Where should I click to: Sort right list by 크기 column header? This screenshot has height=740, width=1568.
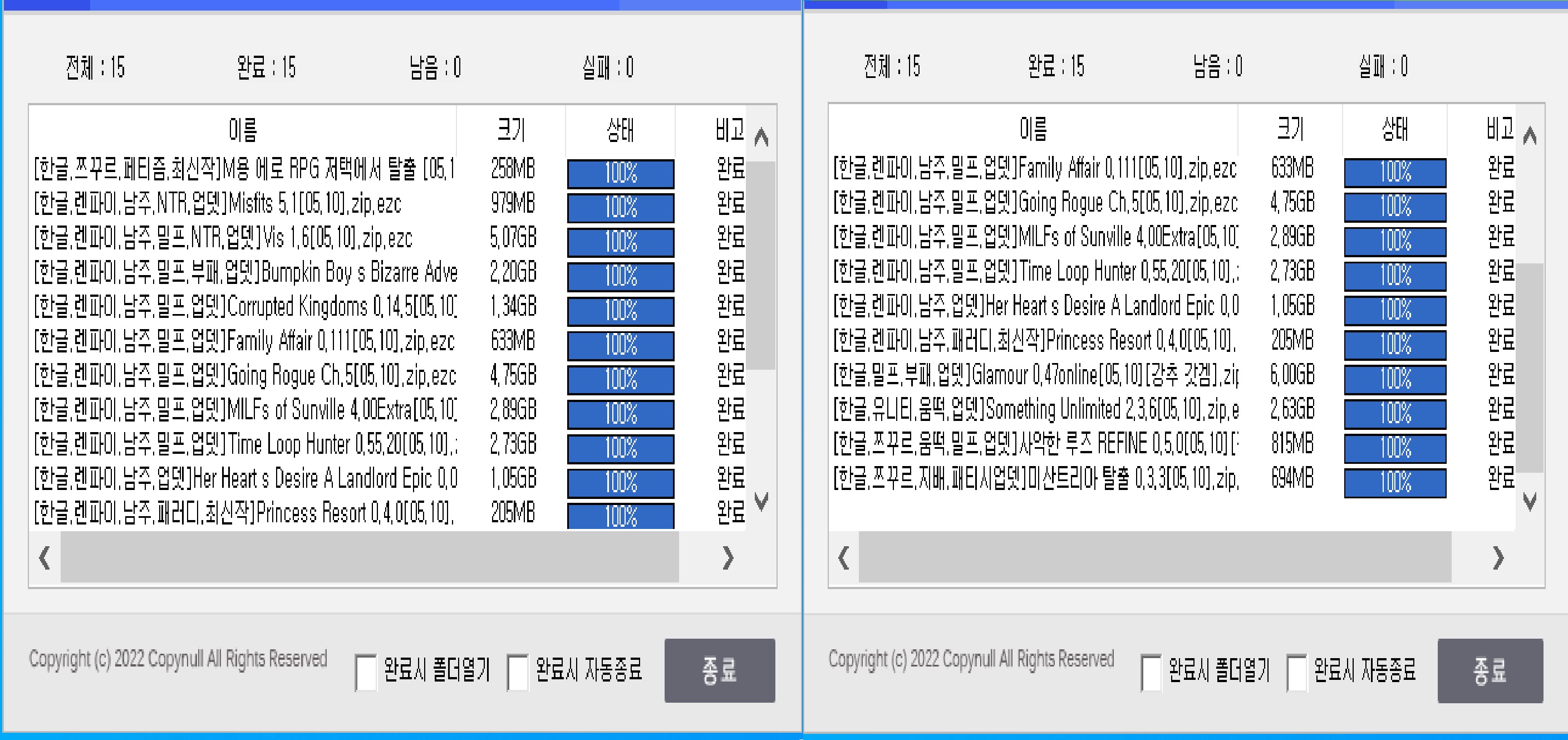pyautogui.click(x=1290, y=129)
